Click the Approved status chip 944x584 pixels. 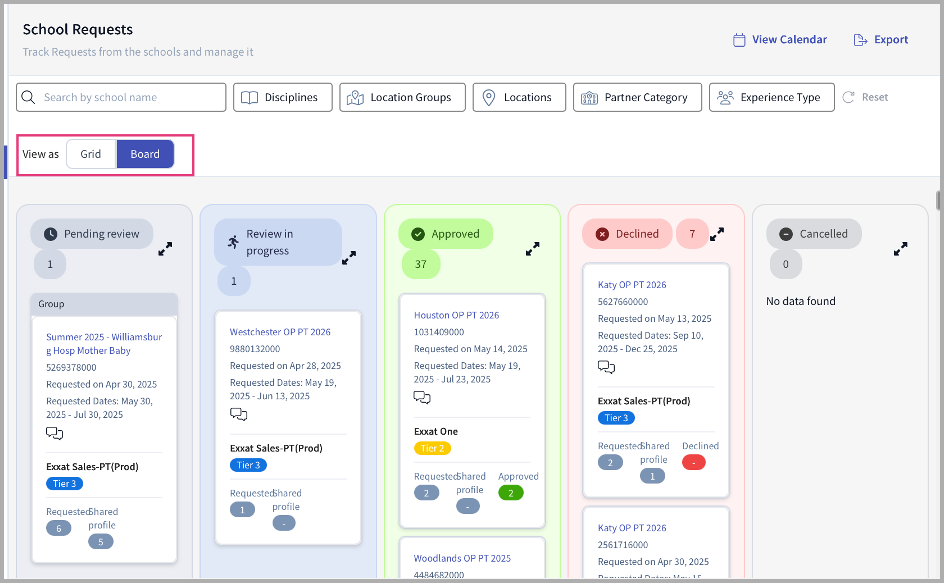(x=446, y=234)
